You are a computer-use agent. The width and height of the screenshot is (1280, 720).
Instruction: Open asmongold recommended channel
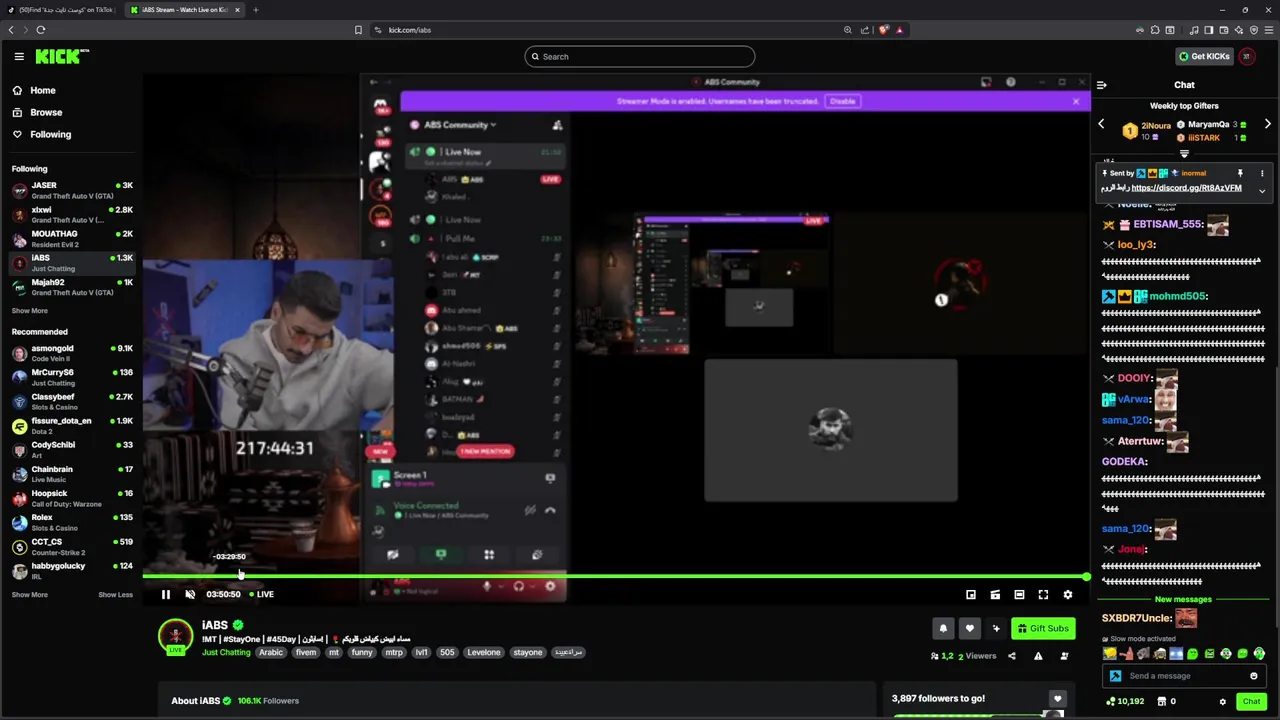(x=72, y=352)
